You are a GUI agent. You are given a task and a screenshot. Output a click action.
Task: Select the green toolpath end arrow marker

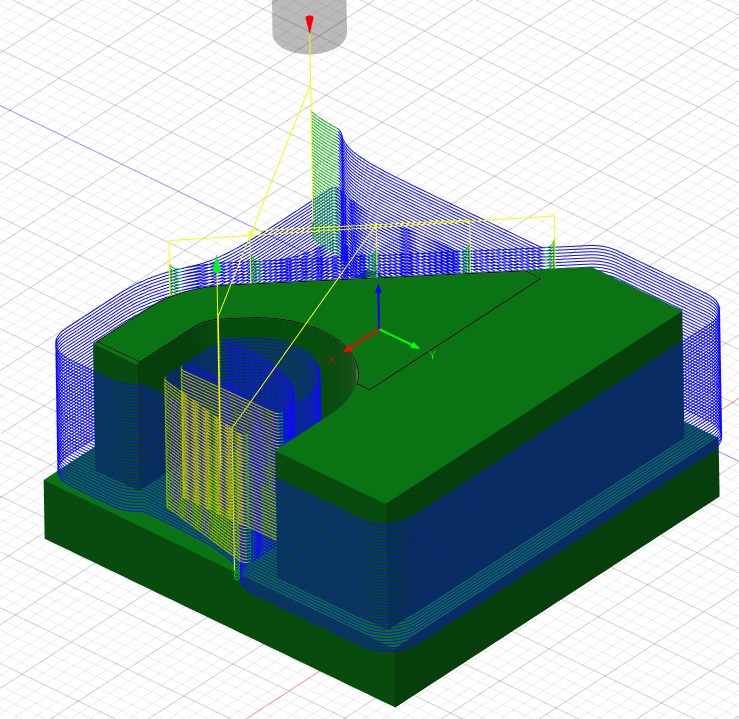point(217,264)
